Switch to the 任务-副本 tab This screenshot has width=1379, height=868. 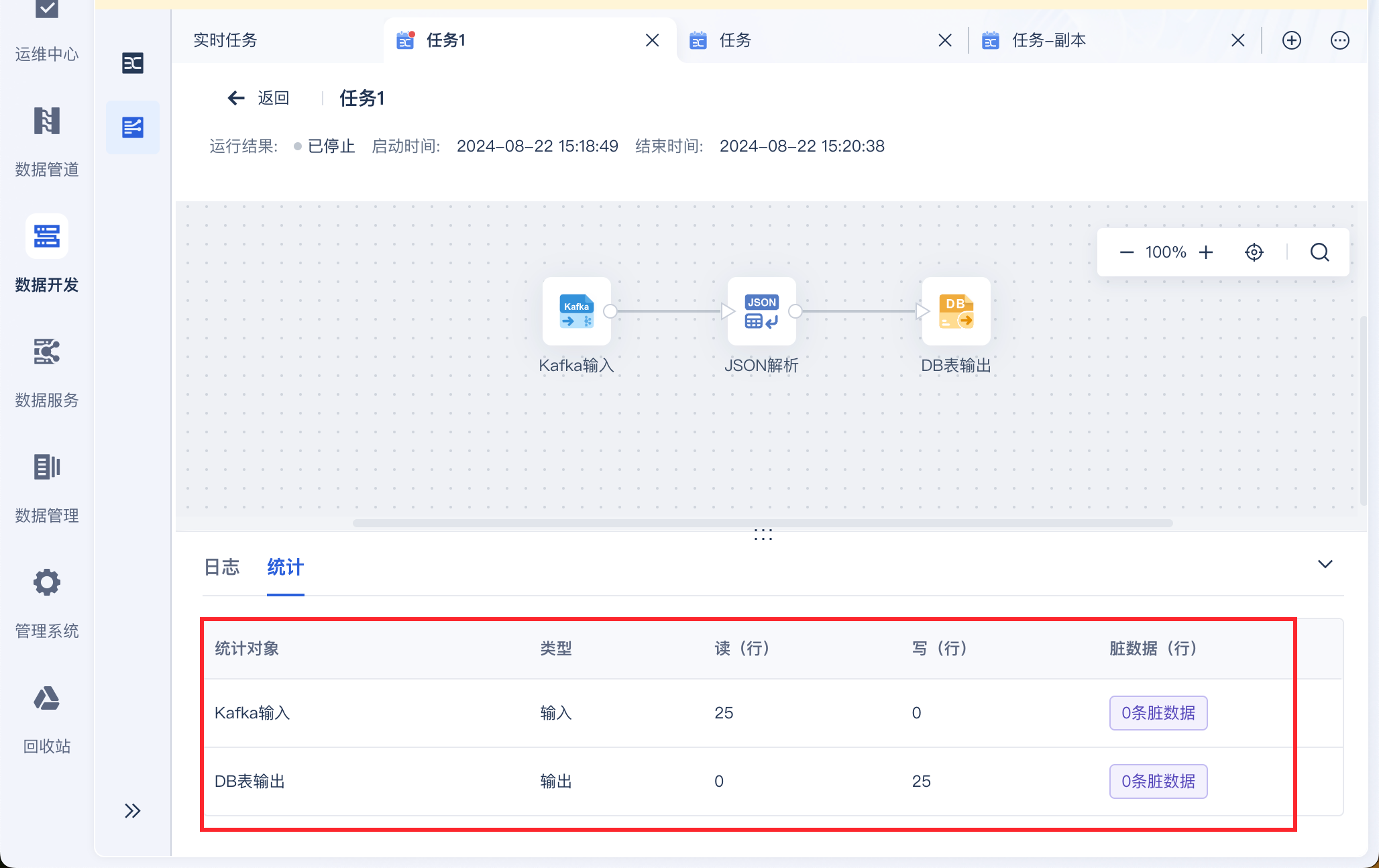[1048, 40]
